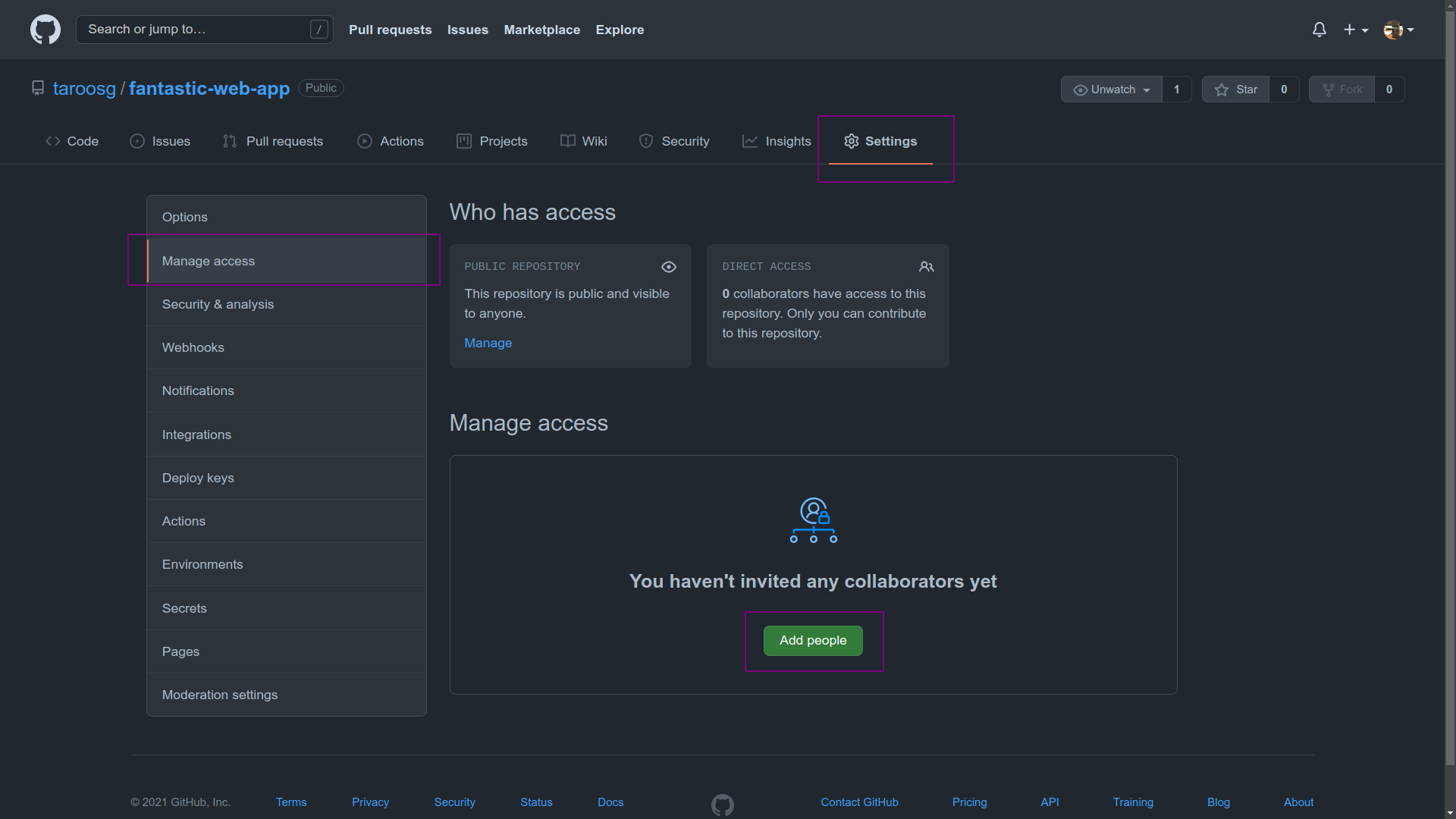The image size is (1456, 819).
Task: Switch to the repository Pull requests tab
Action: tap(273, 141)
